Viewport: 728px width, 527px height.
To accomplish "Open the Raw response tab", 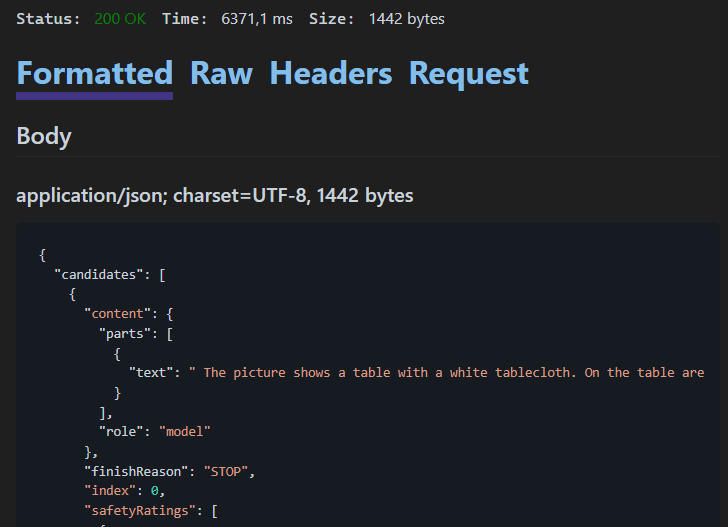I will [221, 74].
